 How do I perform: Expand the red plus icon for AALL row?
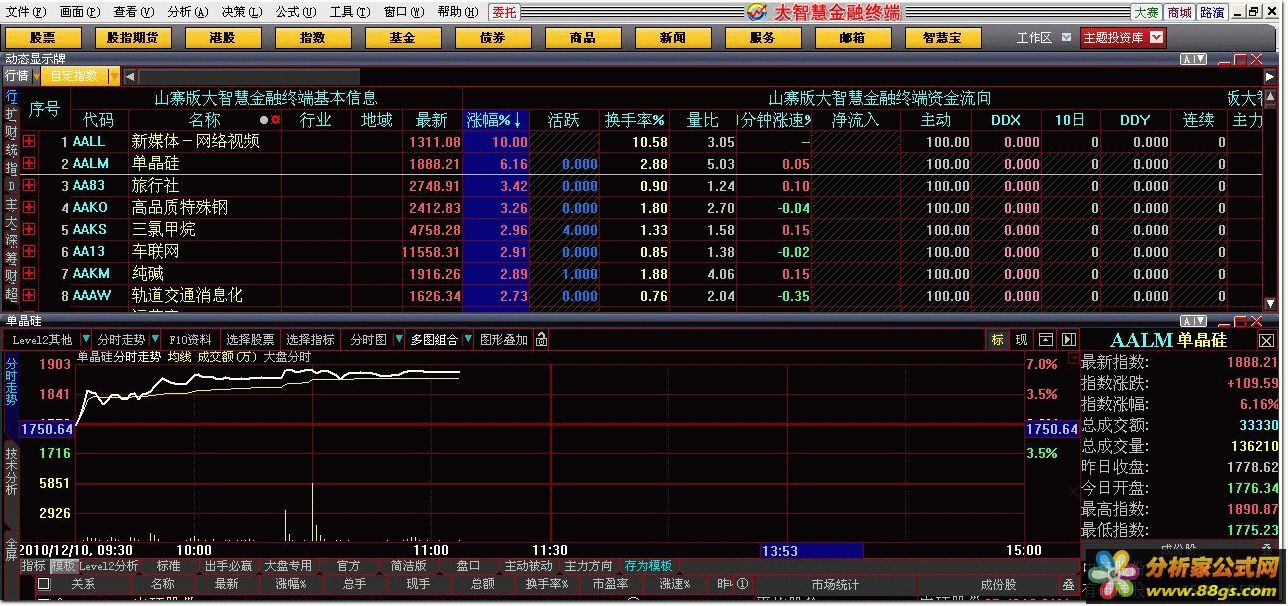click(x=28, y=142)
